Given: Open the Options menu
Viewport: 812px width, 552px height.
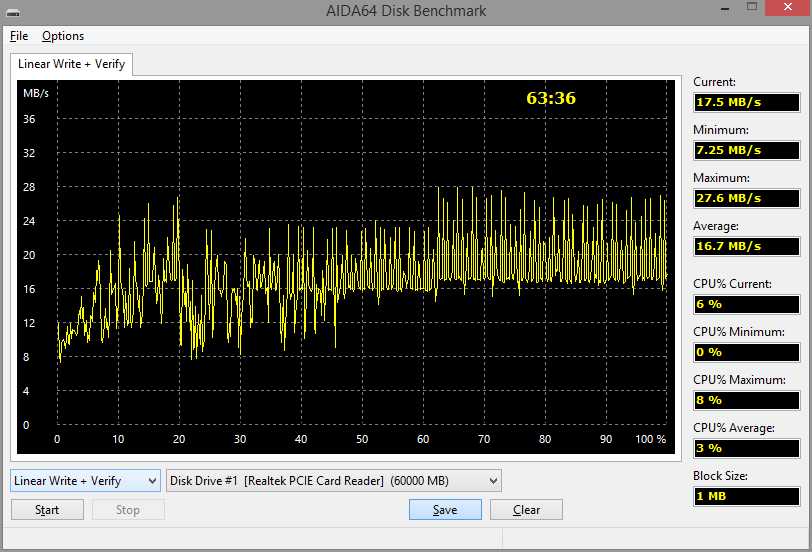Looking at the screenshot, I should click(63, 36).
